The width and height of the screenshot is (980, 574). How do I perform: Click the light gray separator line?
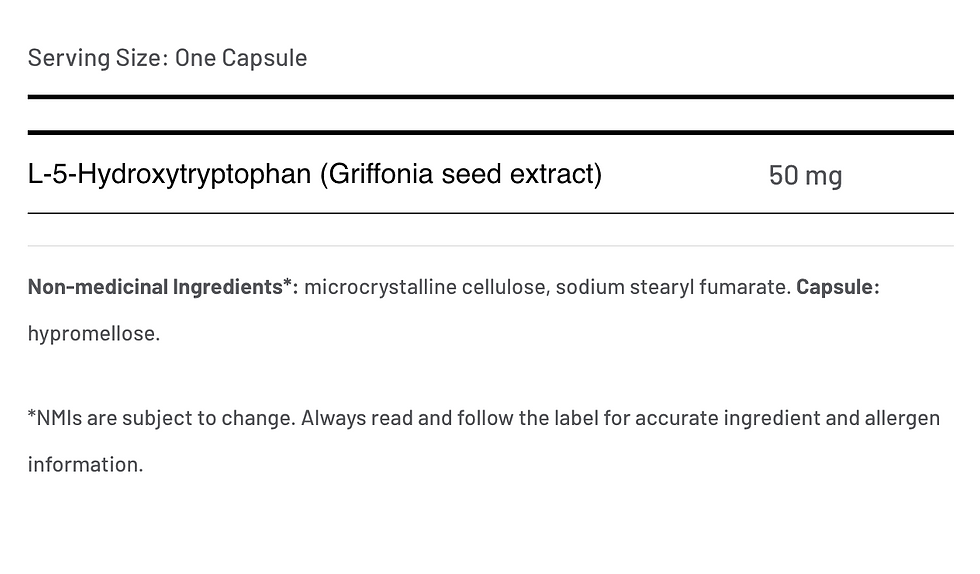click(x=490, y=246)
